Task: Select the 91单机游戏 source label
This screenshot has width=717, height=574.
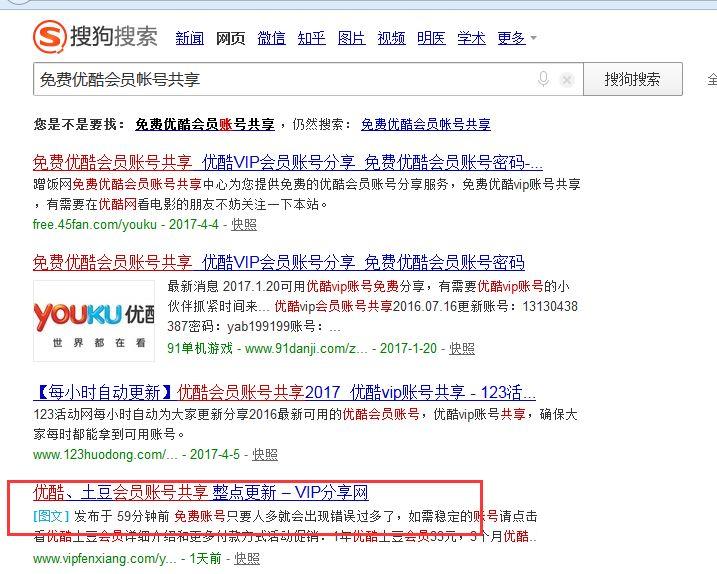Action: click(200, 349)
